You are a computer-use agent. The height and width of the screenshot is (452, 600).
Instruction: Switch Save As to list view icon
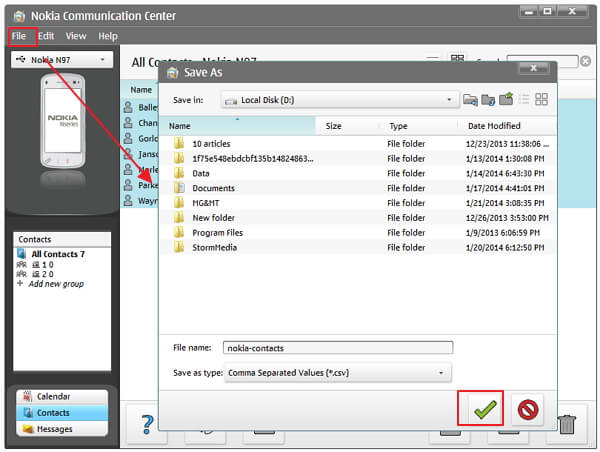523,99
